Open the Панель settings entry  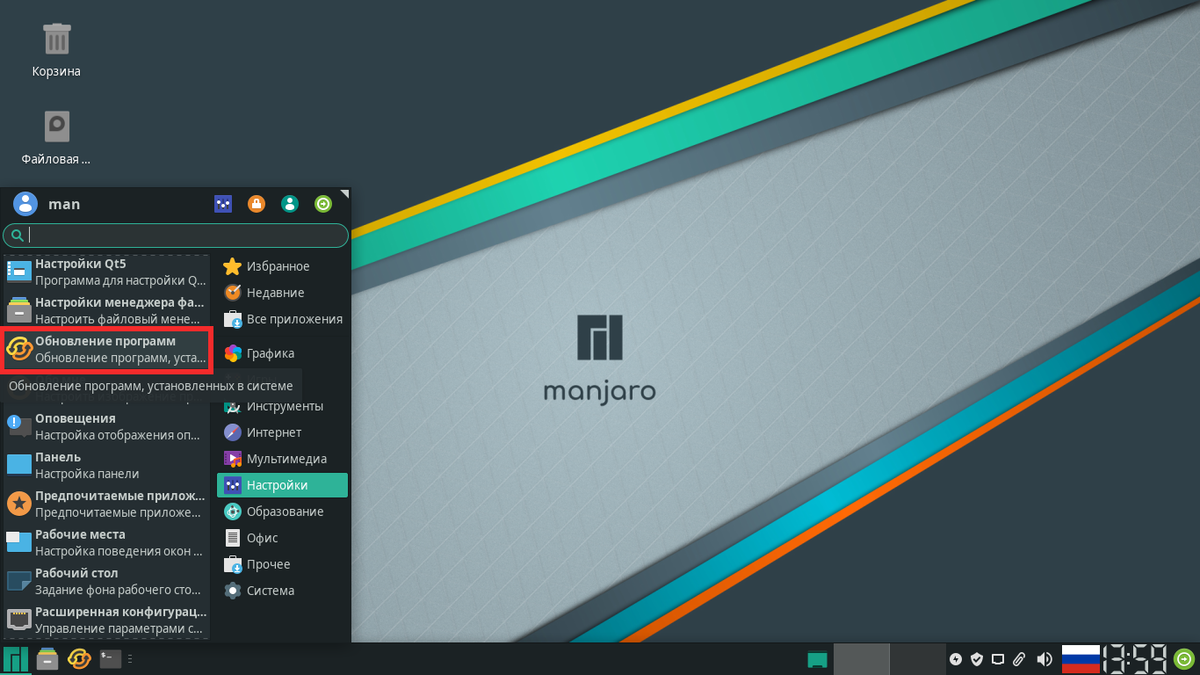pos(107,465)
